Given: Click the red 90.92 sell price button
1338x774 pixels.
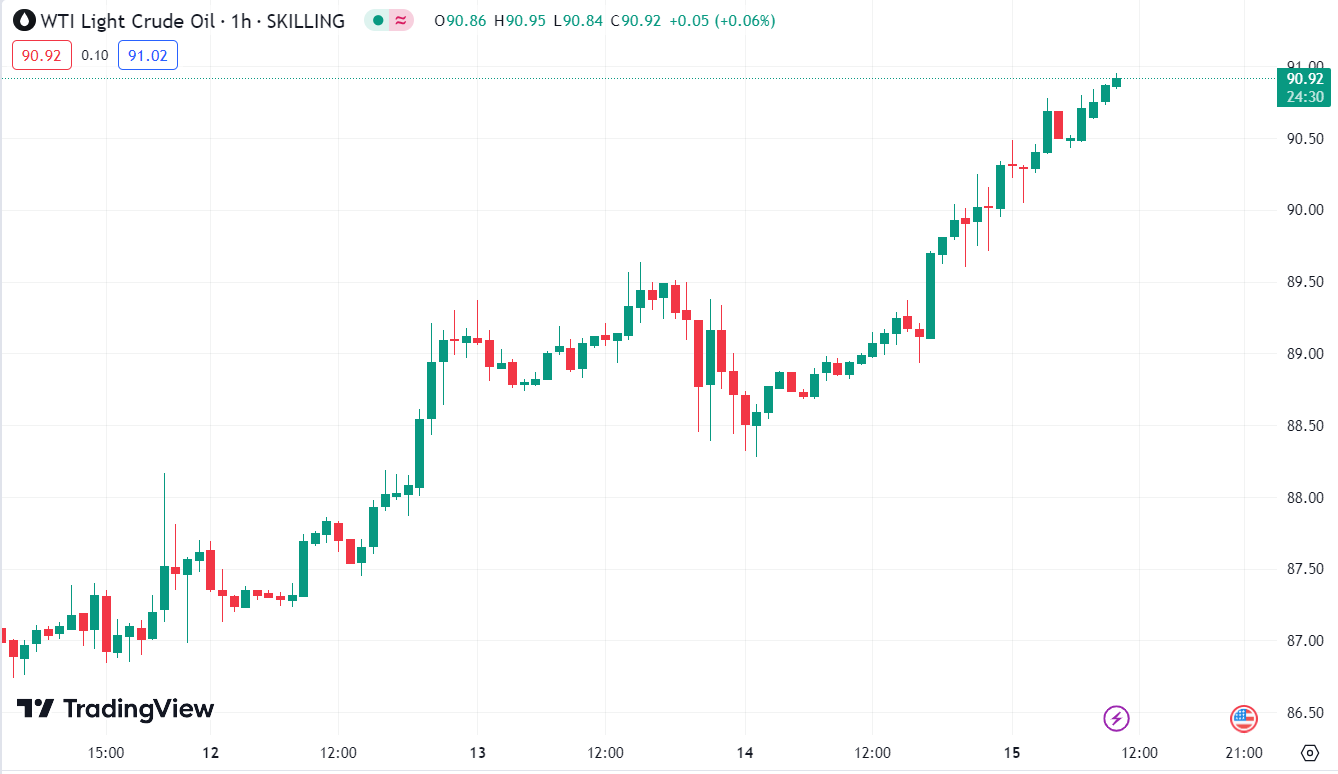Looking at the screenshot, I should [42, 55].
